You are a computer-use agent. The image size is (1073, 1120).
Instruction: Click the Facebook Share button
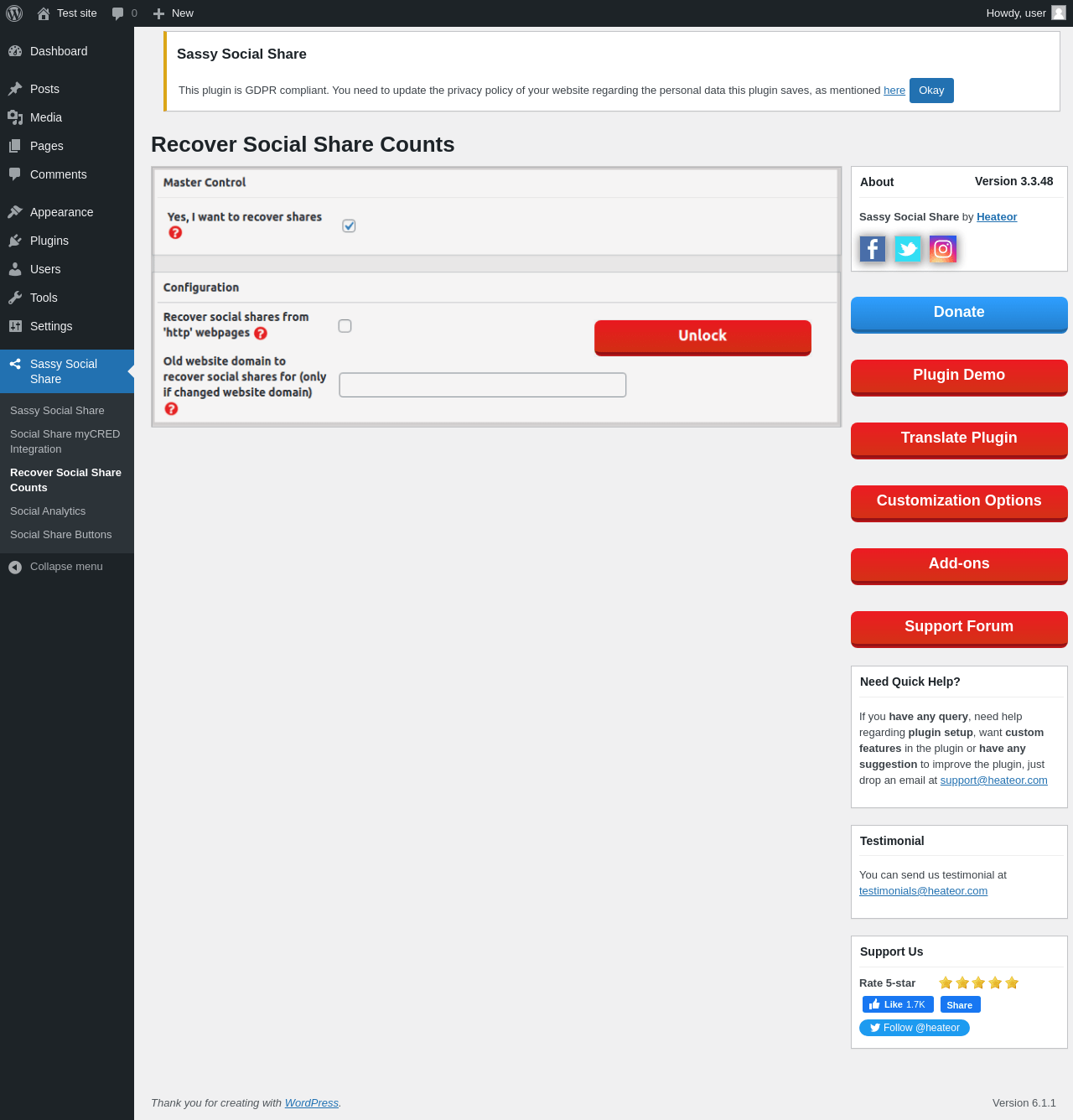(960, 1004)
